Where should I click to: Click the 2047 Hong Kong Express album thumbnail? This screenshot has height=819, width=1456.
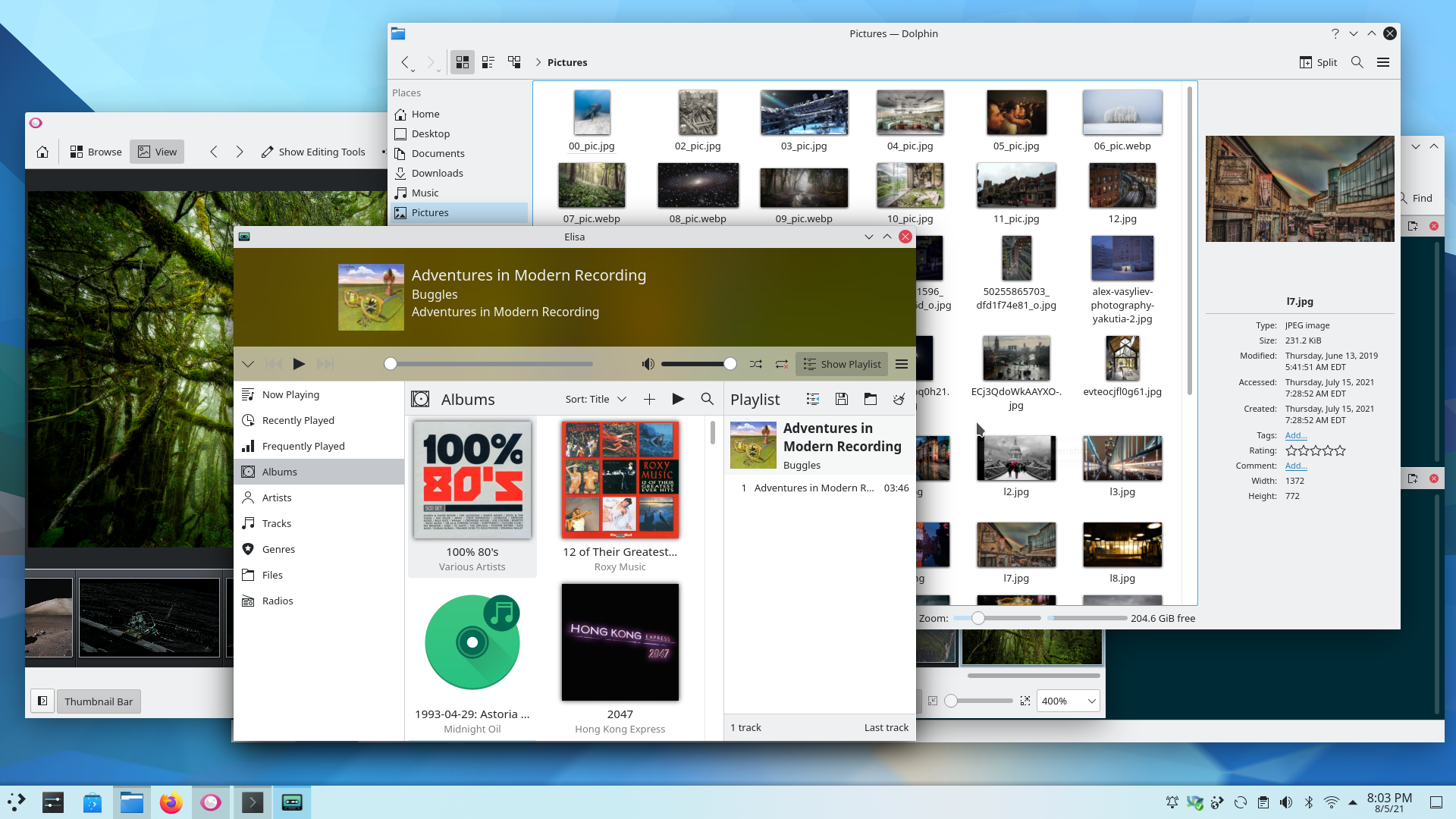(x=620, y=642)
